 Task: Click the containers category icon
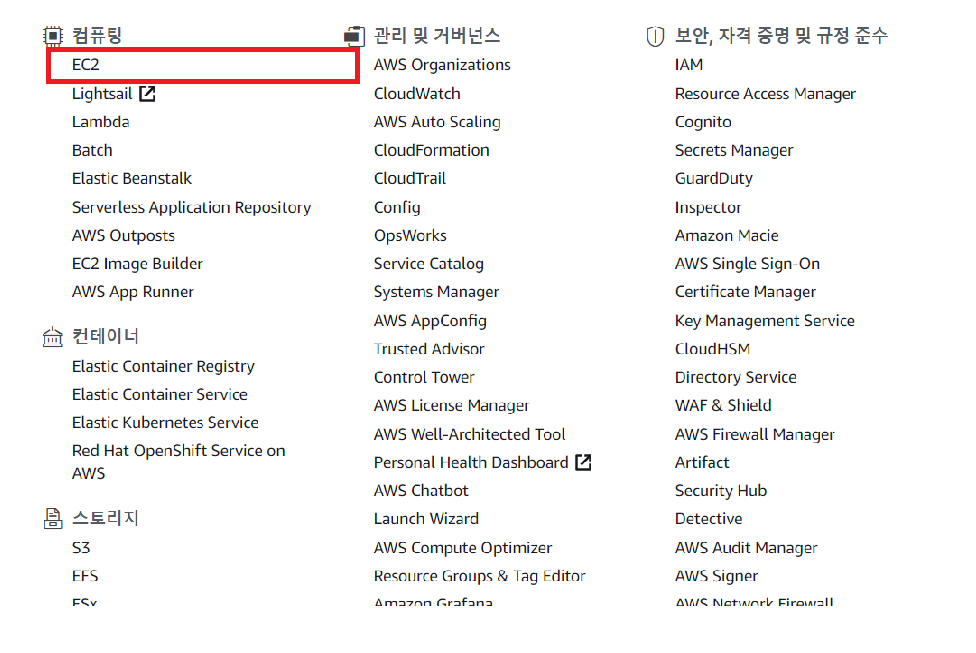point(53,337)
